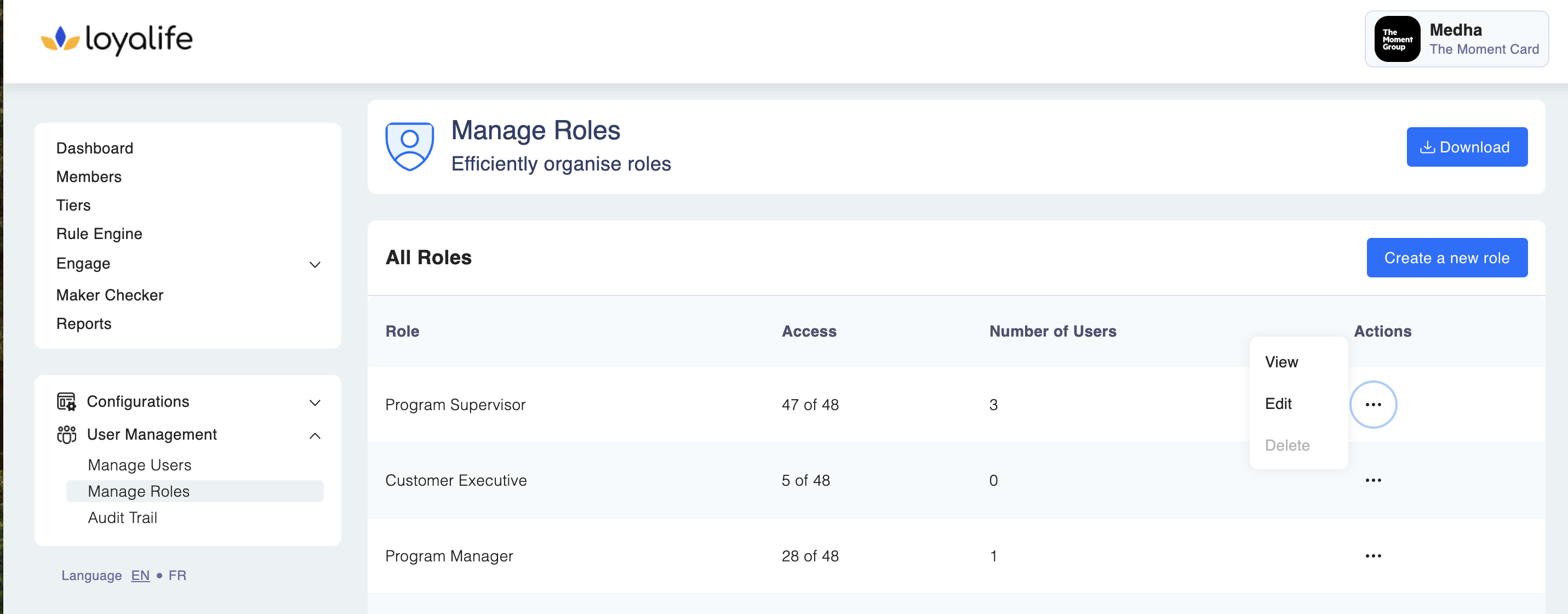Switch language to FR

coord(177,575)
